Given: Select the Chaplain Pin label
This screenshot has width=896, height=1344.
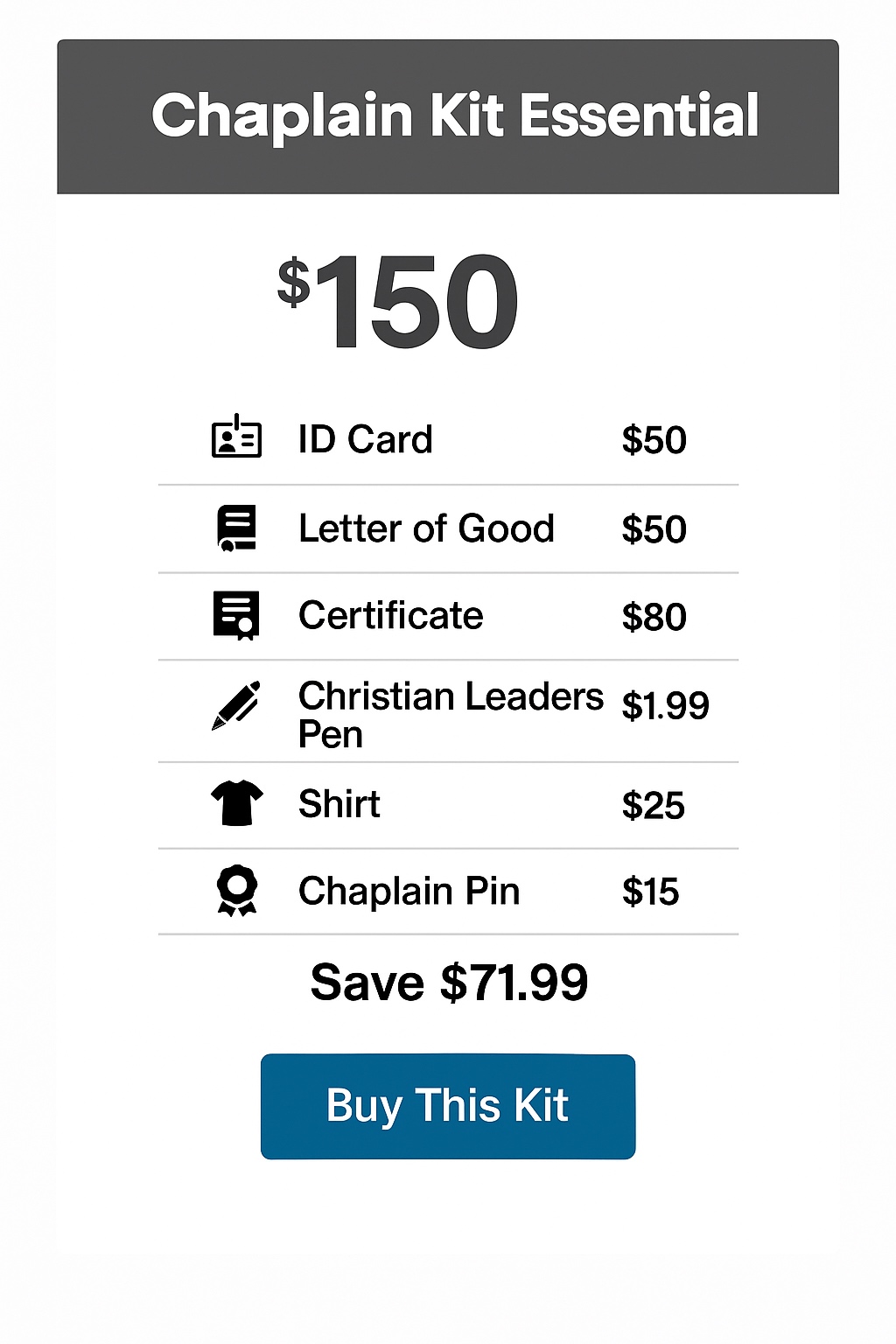Looking at the screenshot, I should pos(409,892).
